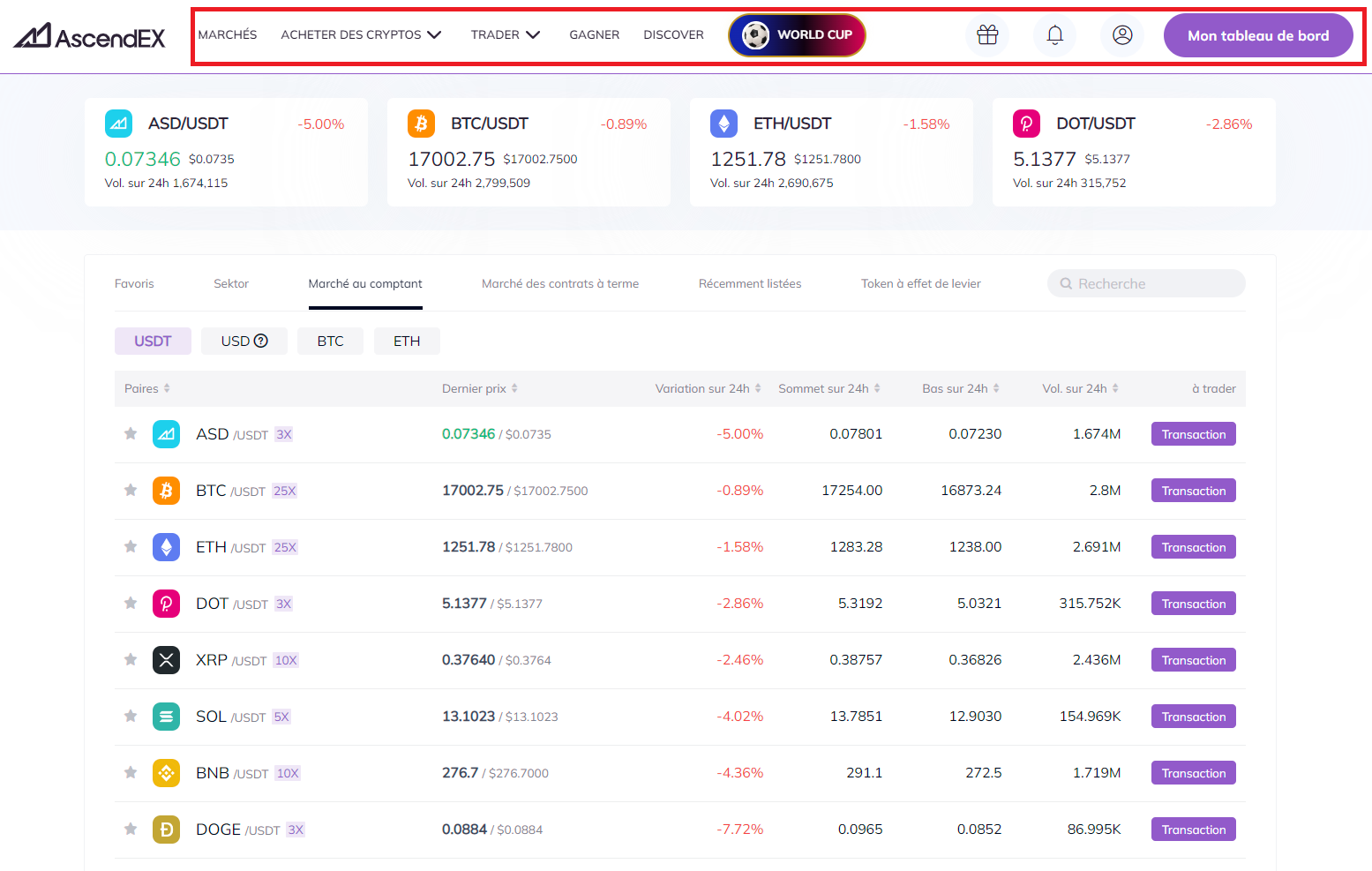Click the ASD icon in the table row
The height and width of the screenshot is (871, 1372).
(x=166, y=434)
